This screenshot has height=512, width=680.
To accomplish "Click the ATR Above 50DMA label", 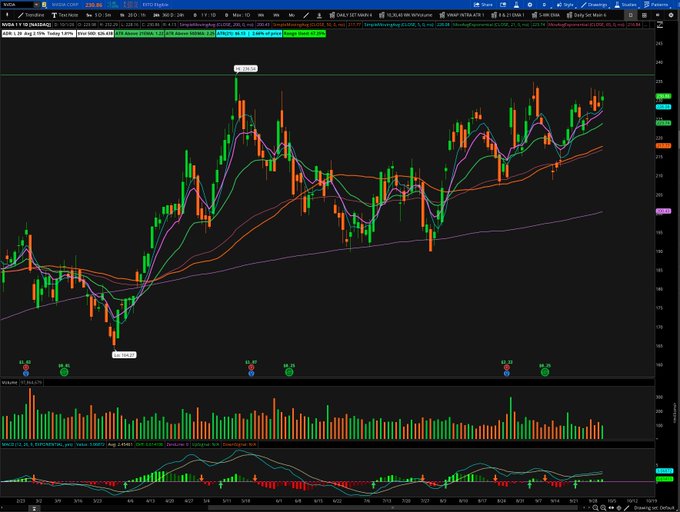I will [190, 33].
